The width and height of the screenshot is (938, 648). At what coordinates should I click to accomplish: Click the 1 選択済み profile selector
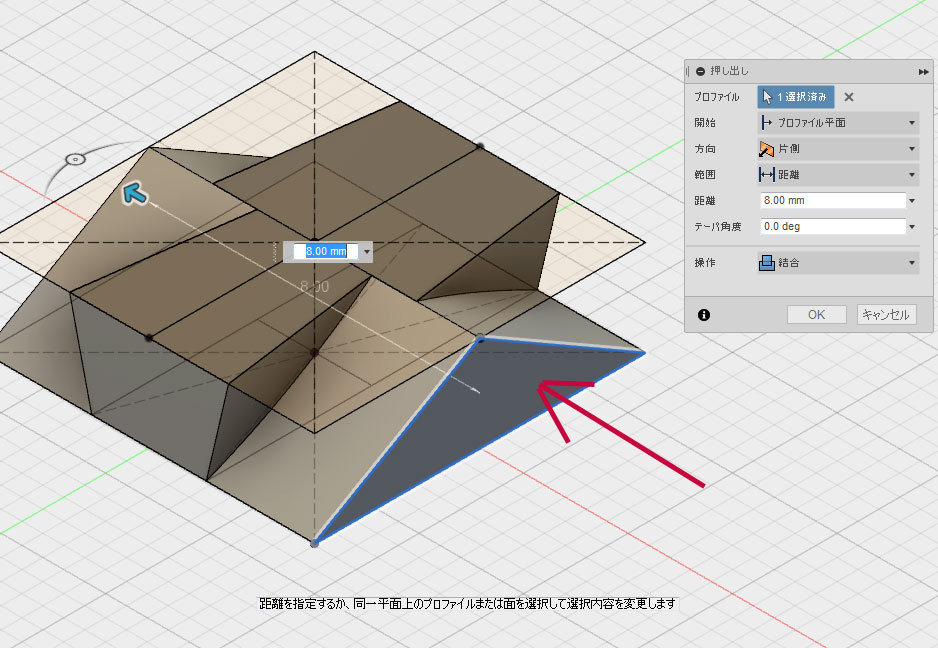tap(795, 97)
